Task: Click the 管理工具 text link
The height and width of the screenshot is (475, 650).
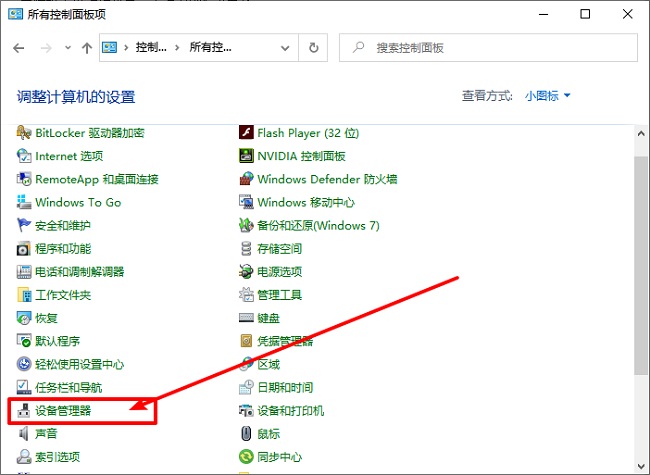Action: 279,295
